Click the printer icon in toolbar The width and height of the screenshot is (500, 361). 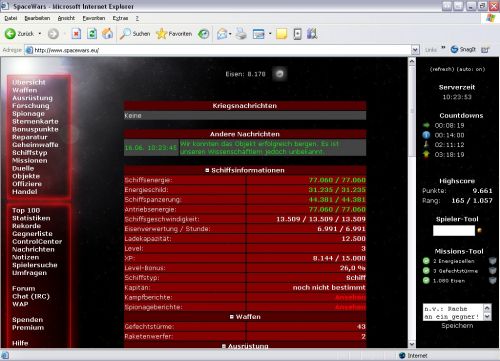point(241,34)
